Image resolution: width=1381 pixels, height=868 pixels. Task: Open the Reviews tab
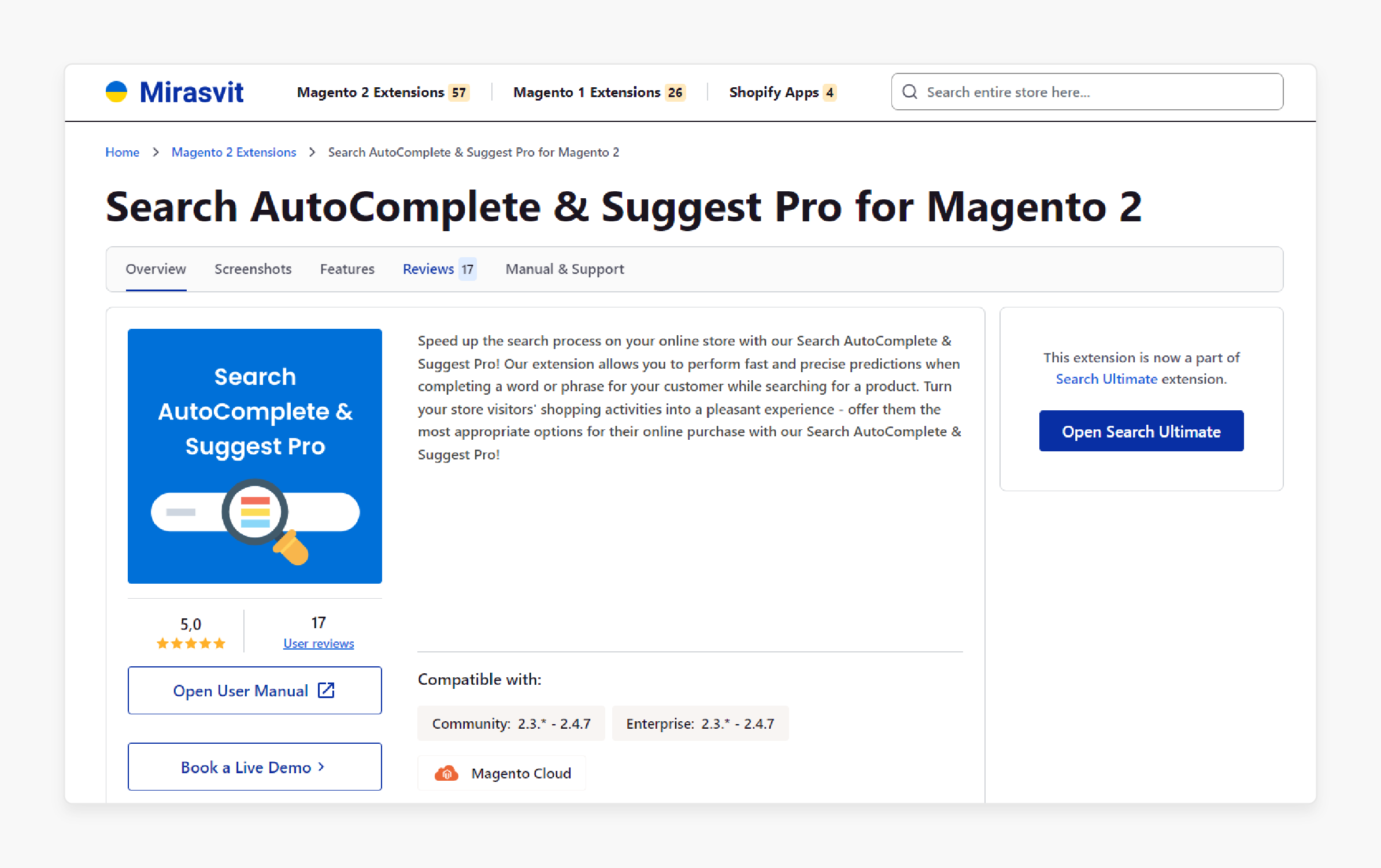coord(439,269)
